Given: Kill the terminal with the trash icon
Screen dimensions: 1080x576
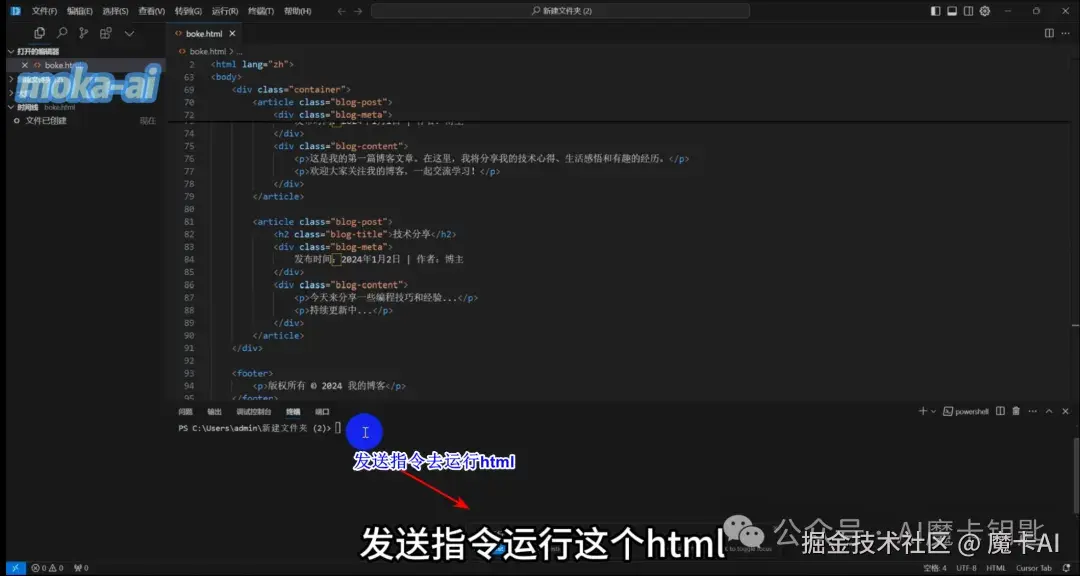Looking at the screenshot, I should (1016, 411).
